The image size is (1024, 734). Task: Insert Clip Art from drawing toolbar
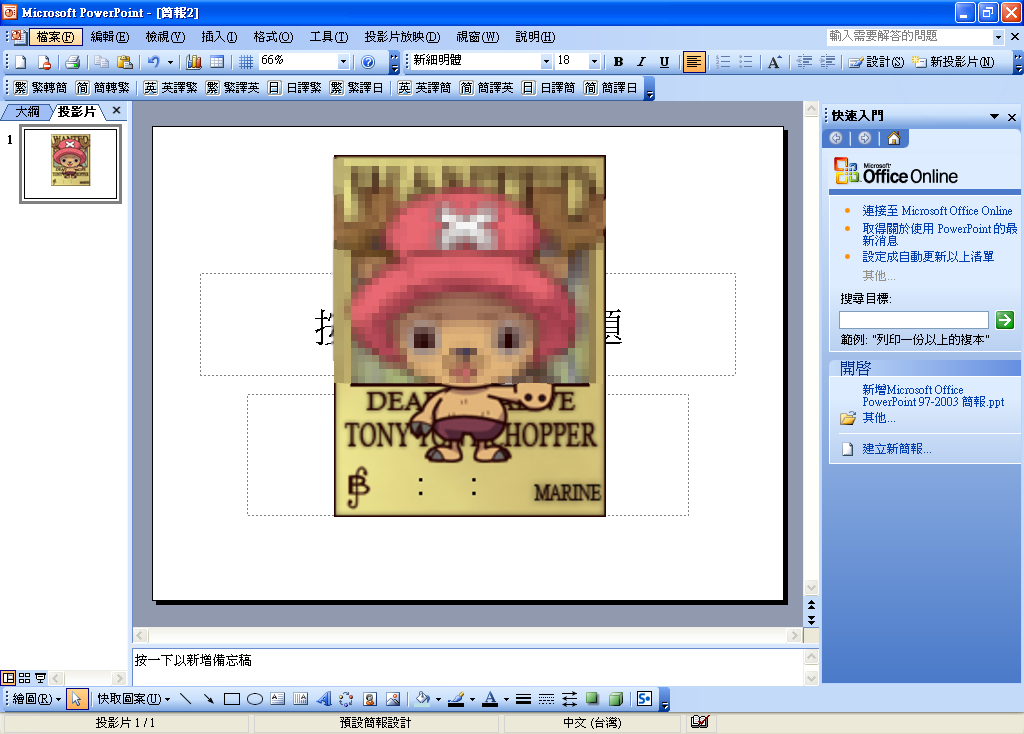click(370, 699)
